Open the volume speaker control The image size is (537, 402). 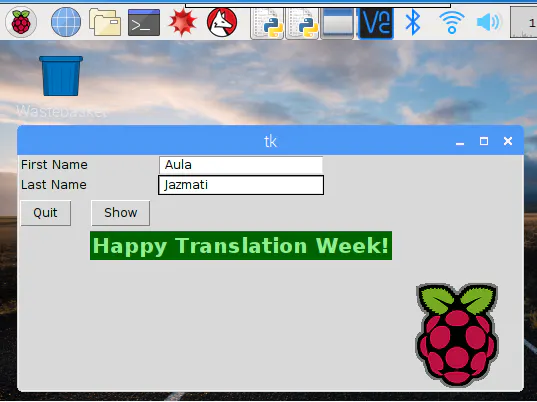click(x=488, y=23)
